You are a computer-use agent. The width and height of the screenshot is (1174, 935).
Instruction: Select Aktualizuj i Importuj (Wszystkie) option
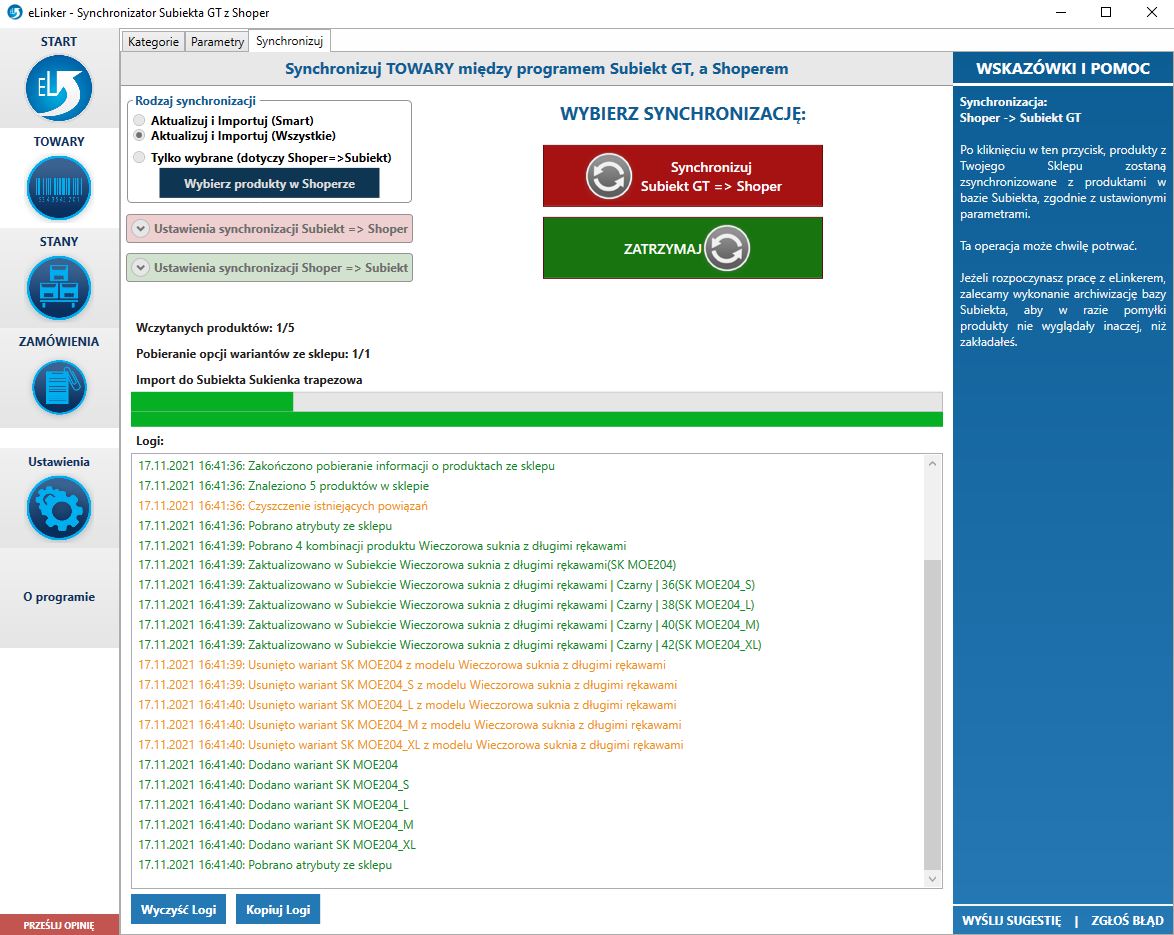[139, 135]
